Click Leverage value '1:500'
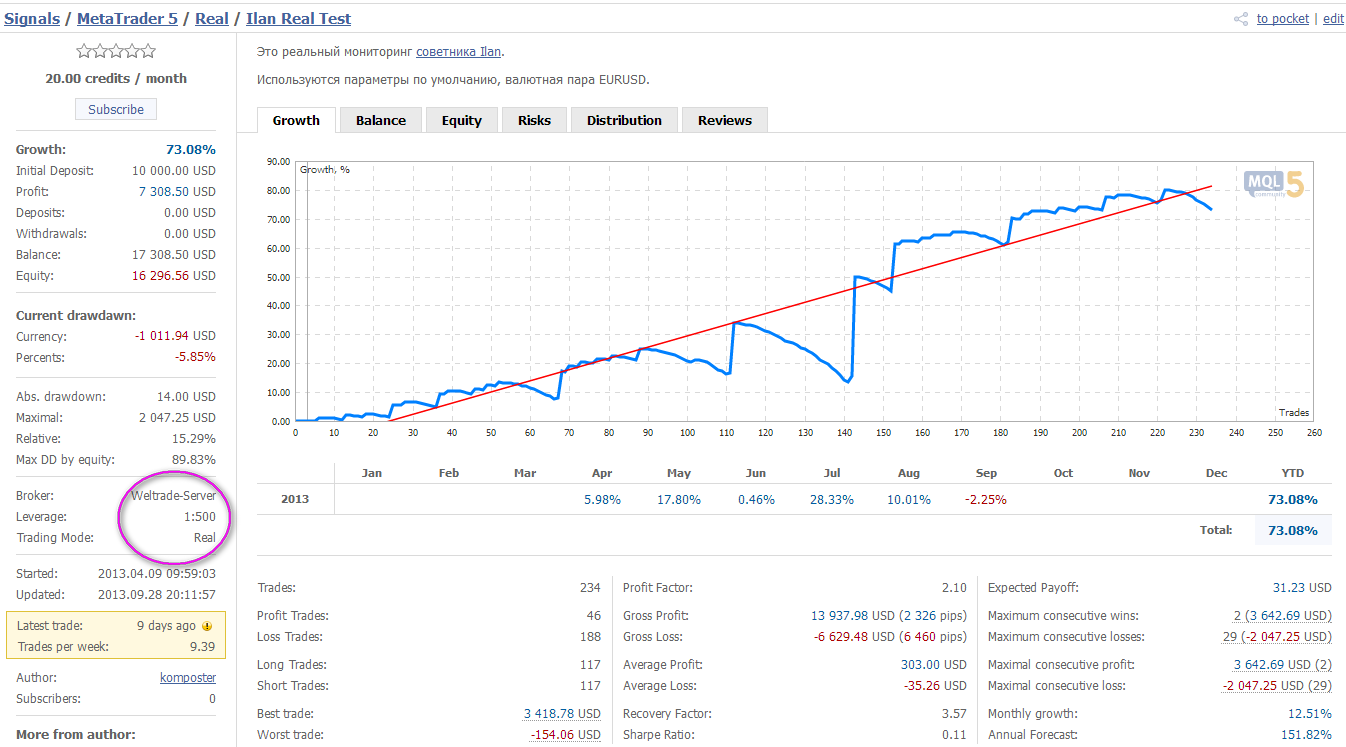Viewport: 1346px width, 747px height. (200, 517)
